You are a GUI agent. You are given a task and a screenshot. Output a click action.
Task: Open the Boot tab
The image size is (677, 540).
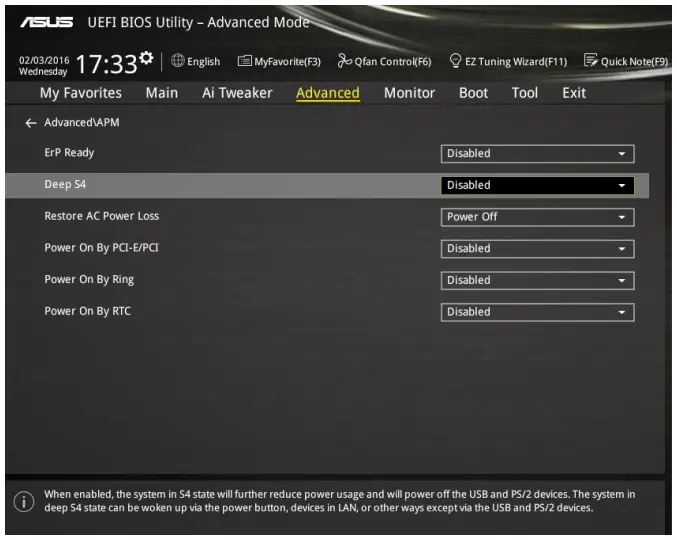[x=473, y=93]
